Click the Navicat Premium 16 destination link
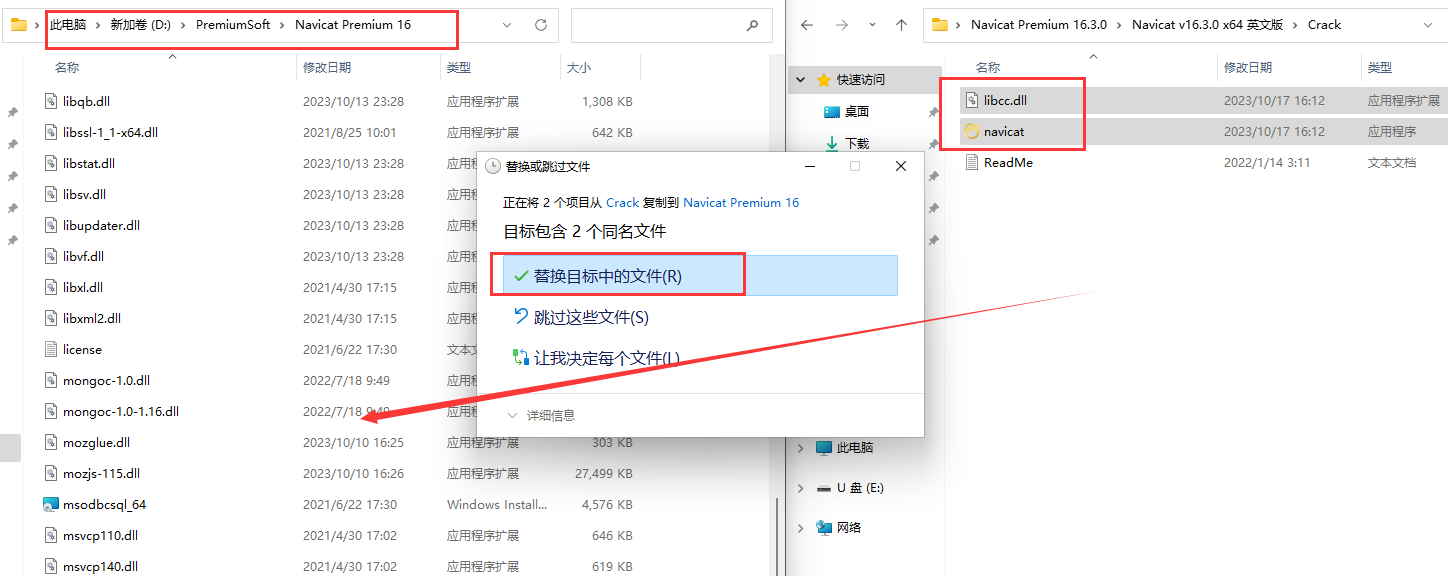This screenshot has width=1448, height=576. click(x=741, y=202)
